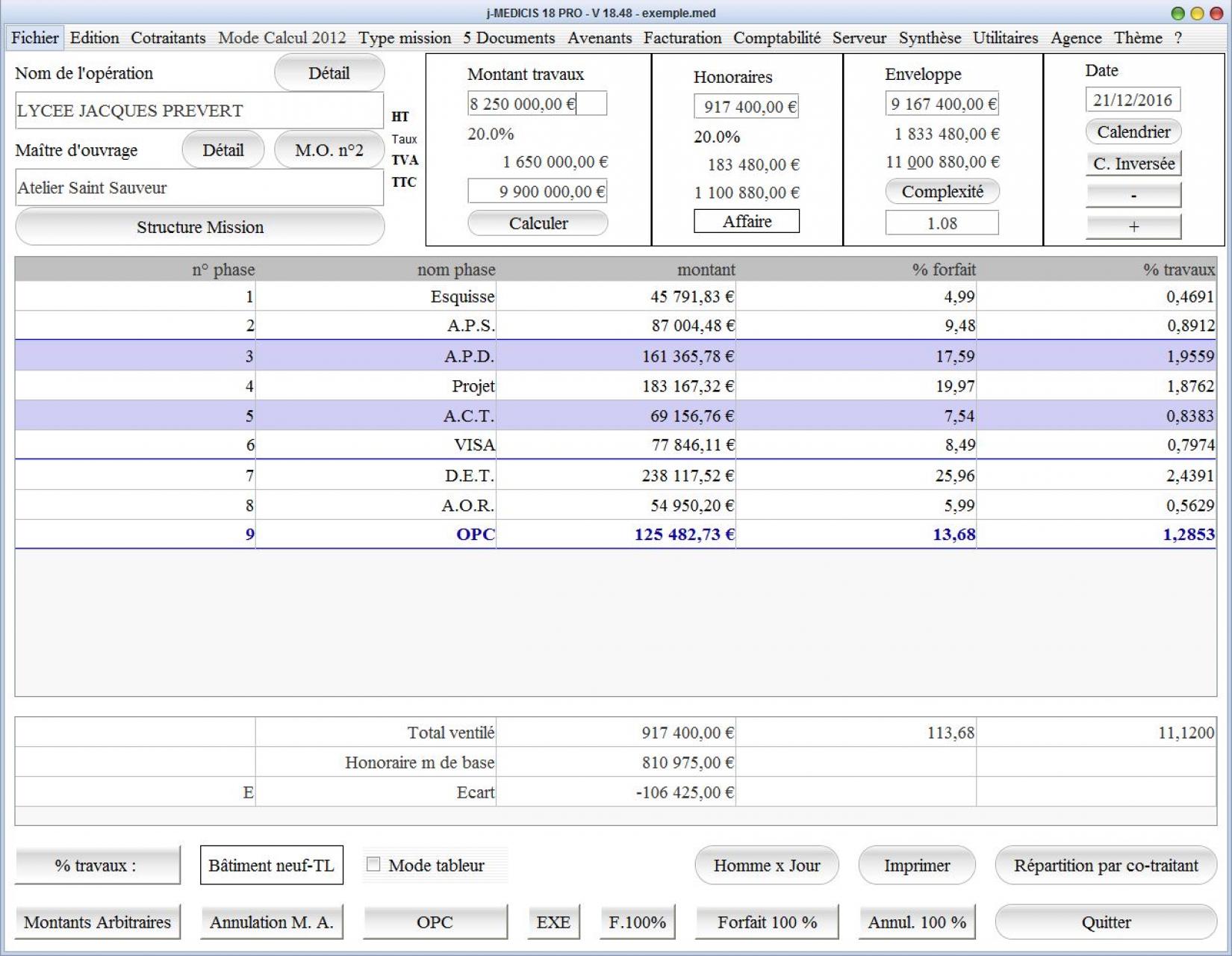1232x956 pixels.
Task: Click the plus button in Date panel
Action: point(1133,226)
